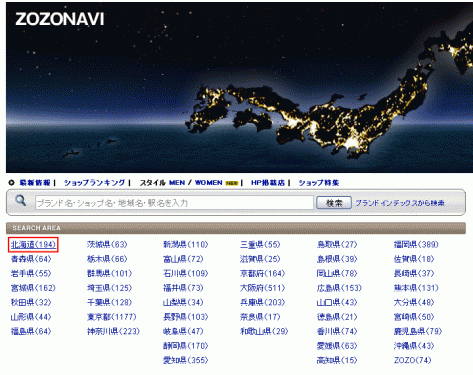This screenshot has height=375, width=473.
Task: Open the HP掲載店 menu item
Action: [268, 183]
